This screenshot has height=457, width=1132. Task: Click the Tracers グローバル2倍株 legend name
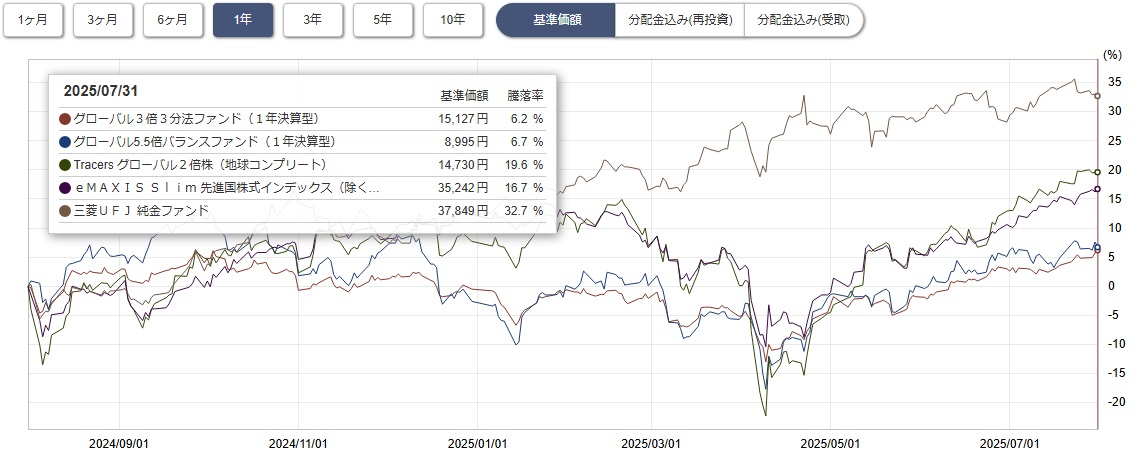click(201, 165)
